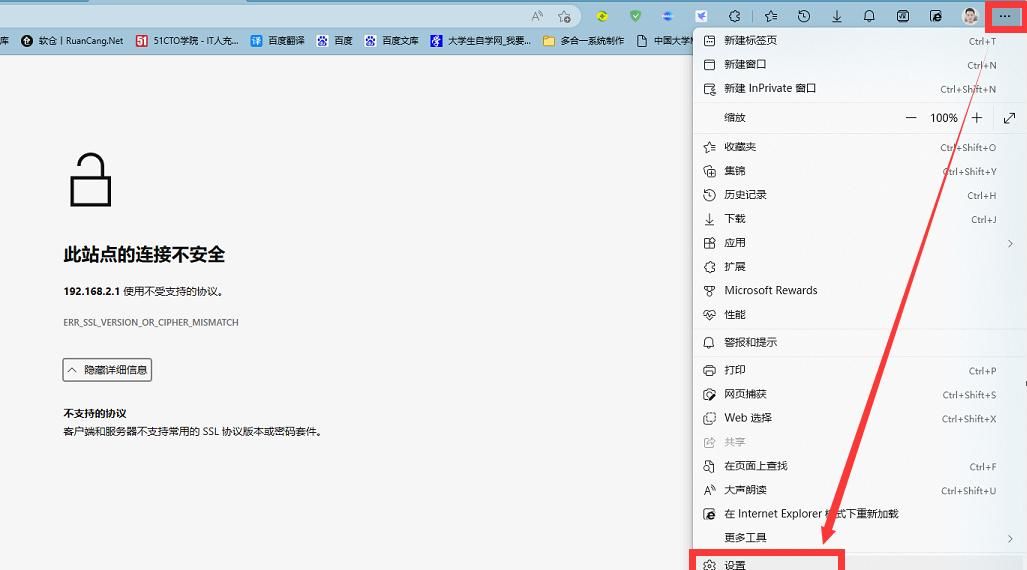Open the 大学生自学网 bookmark
This screenshot has height=570, width=1027.
[x=481, y=41]
